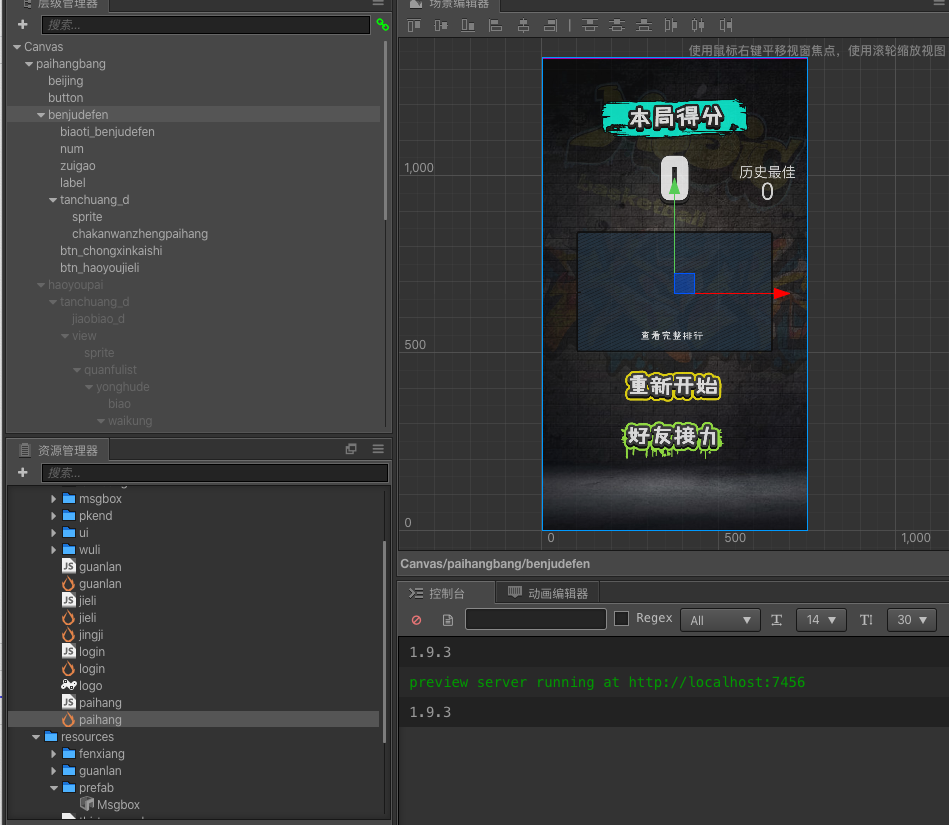Screen dimensions: 949x825
Task: Collapse the Canvas node
Action: (17, 47)
